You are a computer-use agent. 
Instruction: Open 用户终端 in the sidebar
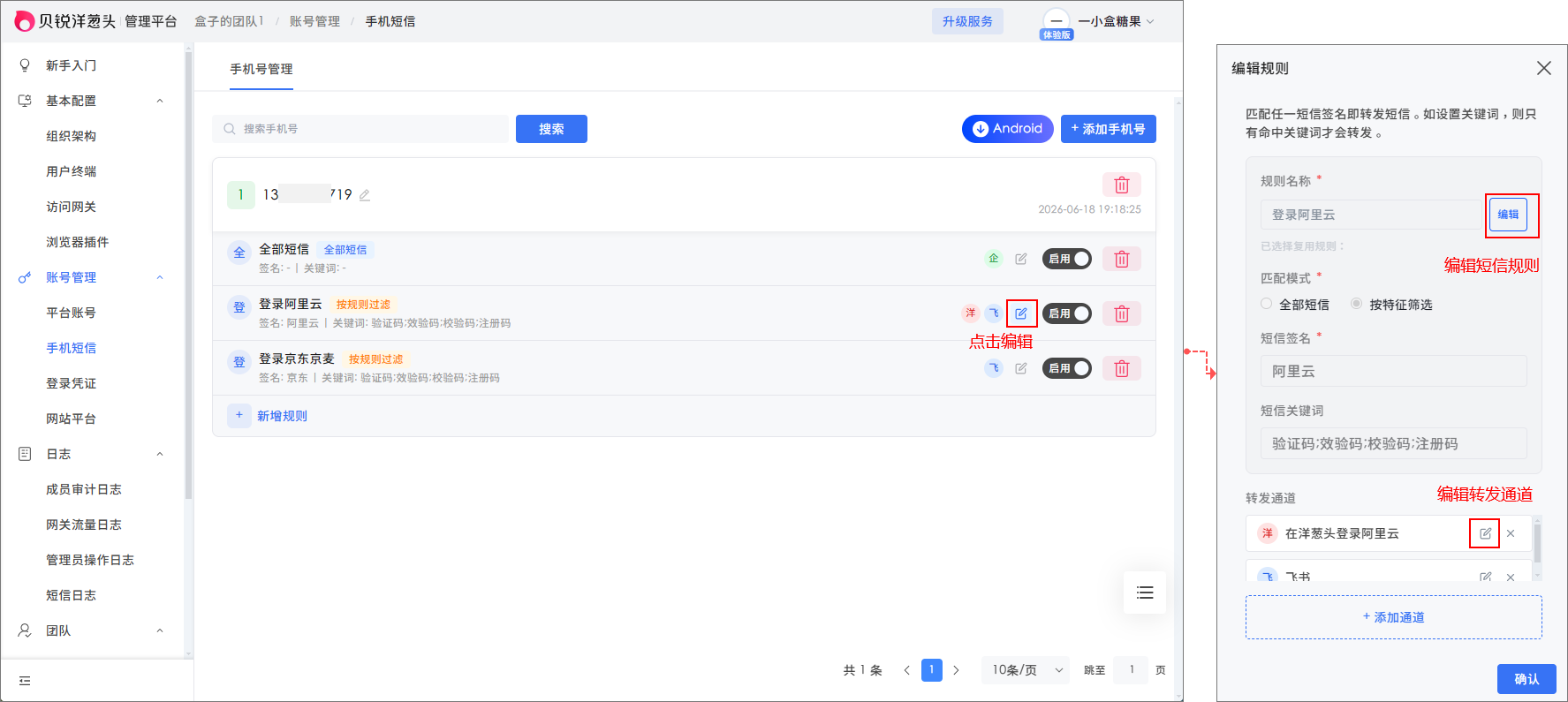pyautogui.click(x=72, y=171)
